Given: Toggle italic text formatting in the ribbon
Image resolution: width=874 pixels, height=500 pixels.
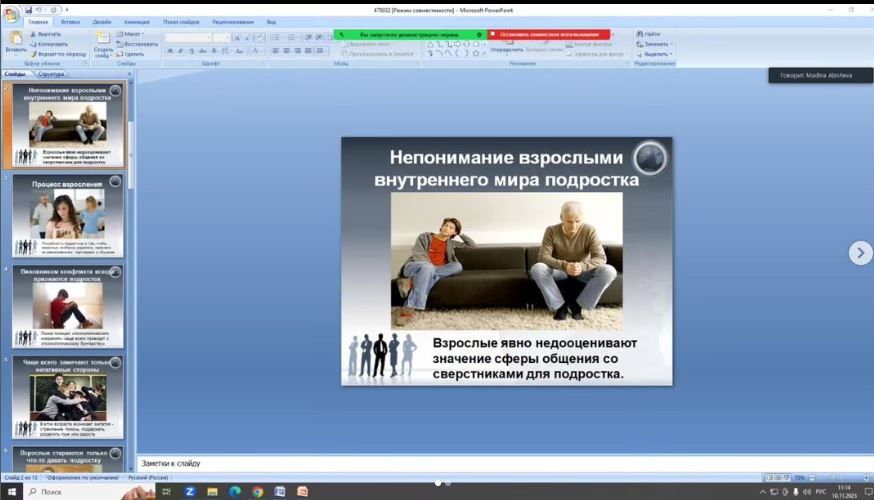Looking at the screenshot, I should [179, 50].
